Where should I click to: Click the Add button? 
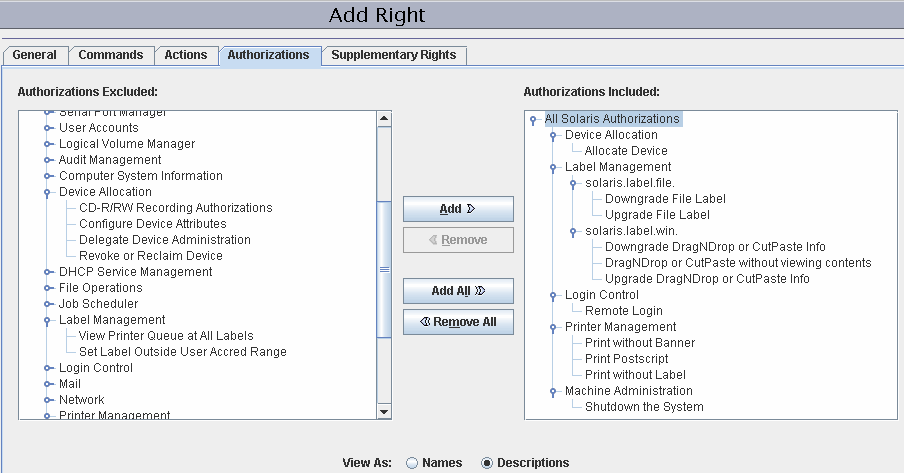(457, 209)
